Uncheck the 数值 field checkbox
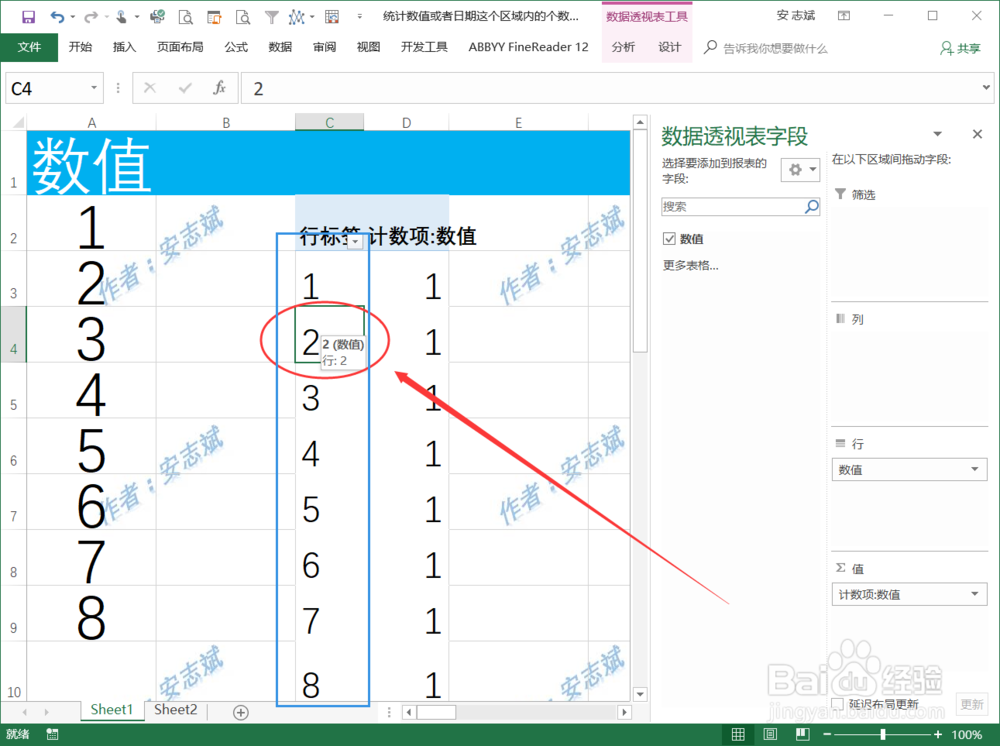Screen dimensions: 1000x746 click(x=669, y=238)
